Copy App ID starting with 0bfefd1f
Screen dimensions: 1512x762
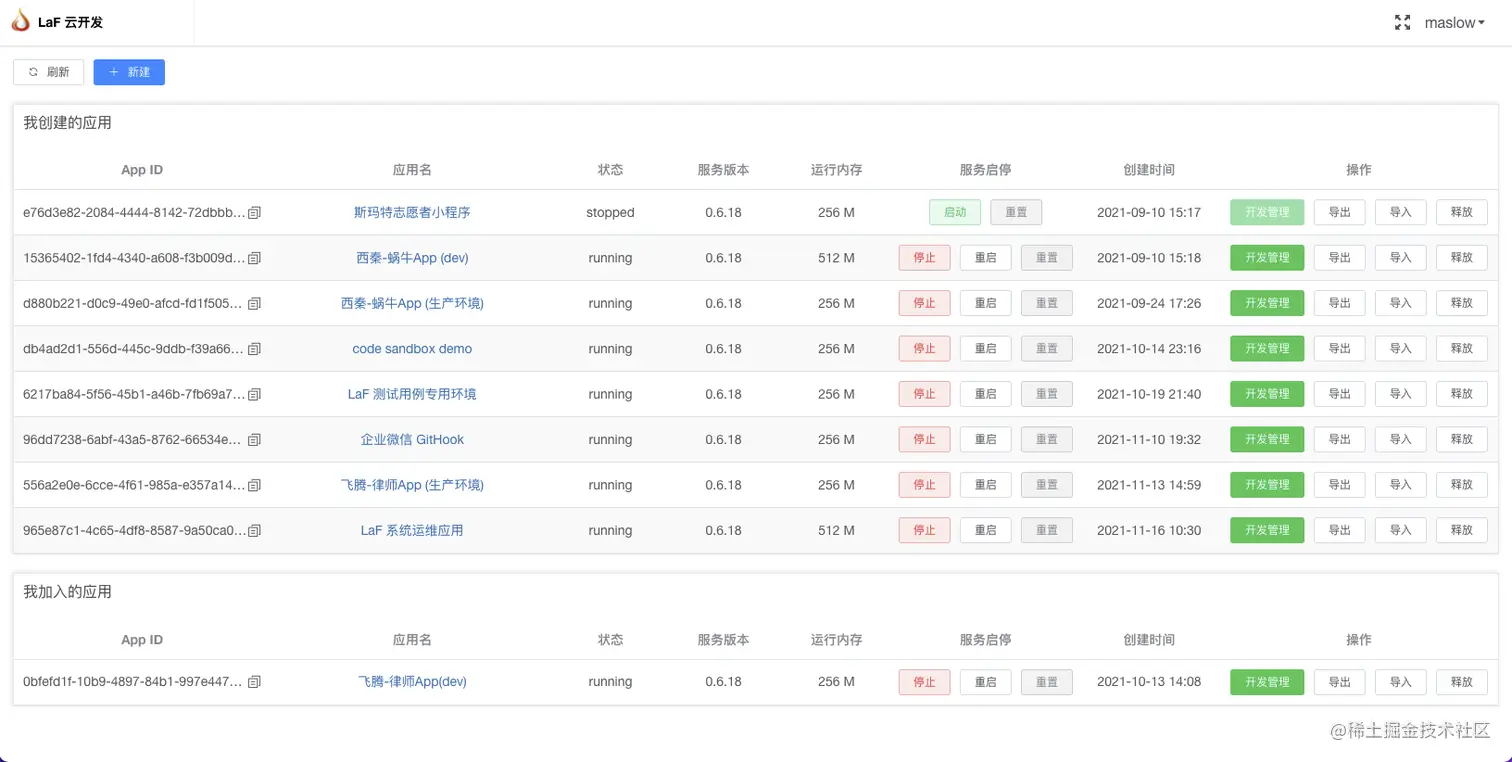(x=254, y=682)
